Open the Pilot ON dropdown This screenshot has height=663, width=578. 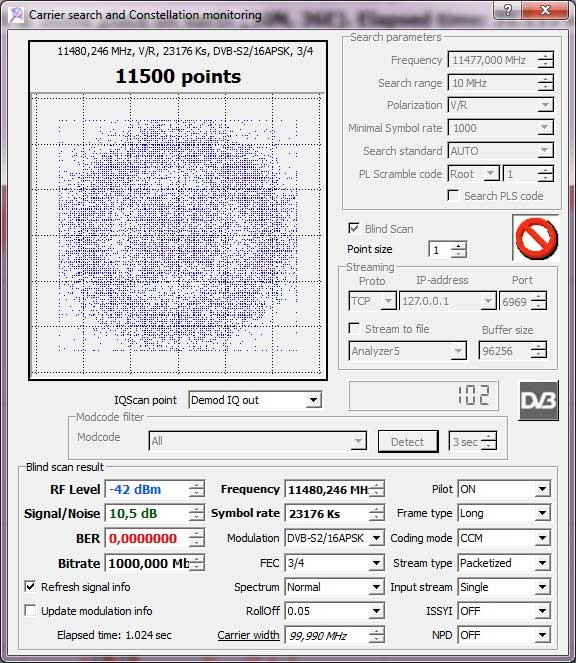point(542,490)
